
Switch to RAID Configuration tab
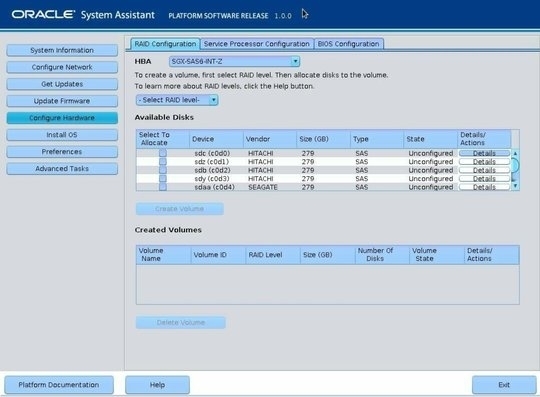165,44
